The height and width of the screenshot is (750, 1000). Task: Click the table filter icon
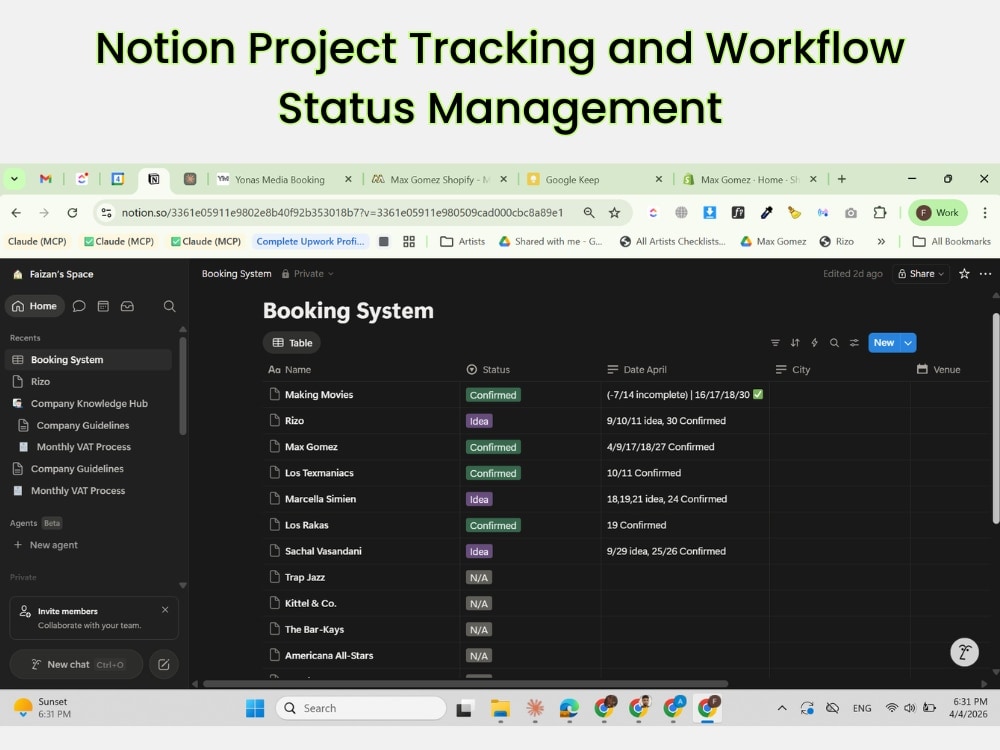pos(775,342)
